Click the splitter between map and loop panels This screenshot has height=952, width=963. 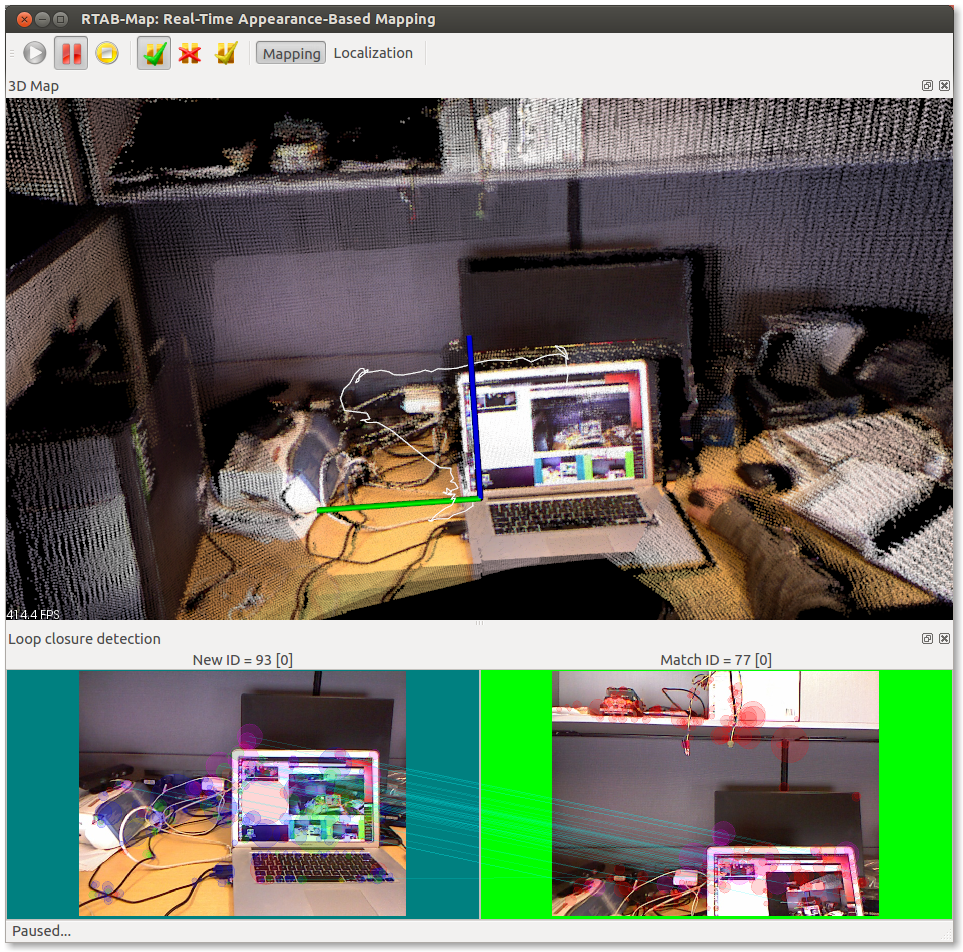[480, 624]
